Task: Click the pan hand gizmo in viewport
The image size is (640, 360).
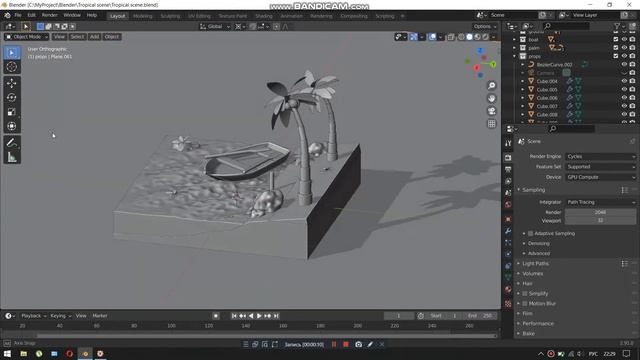Action: pos(492,98)
